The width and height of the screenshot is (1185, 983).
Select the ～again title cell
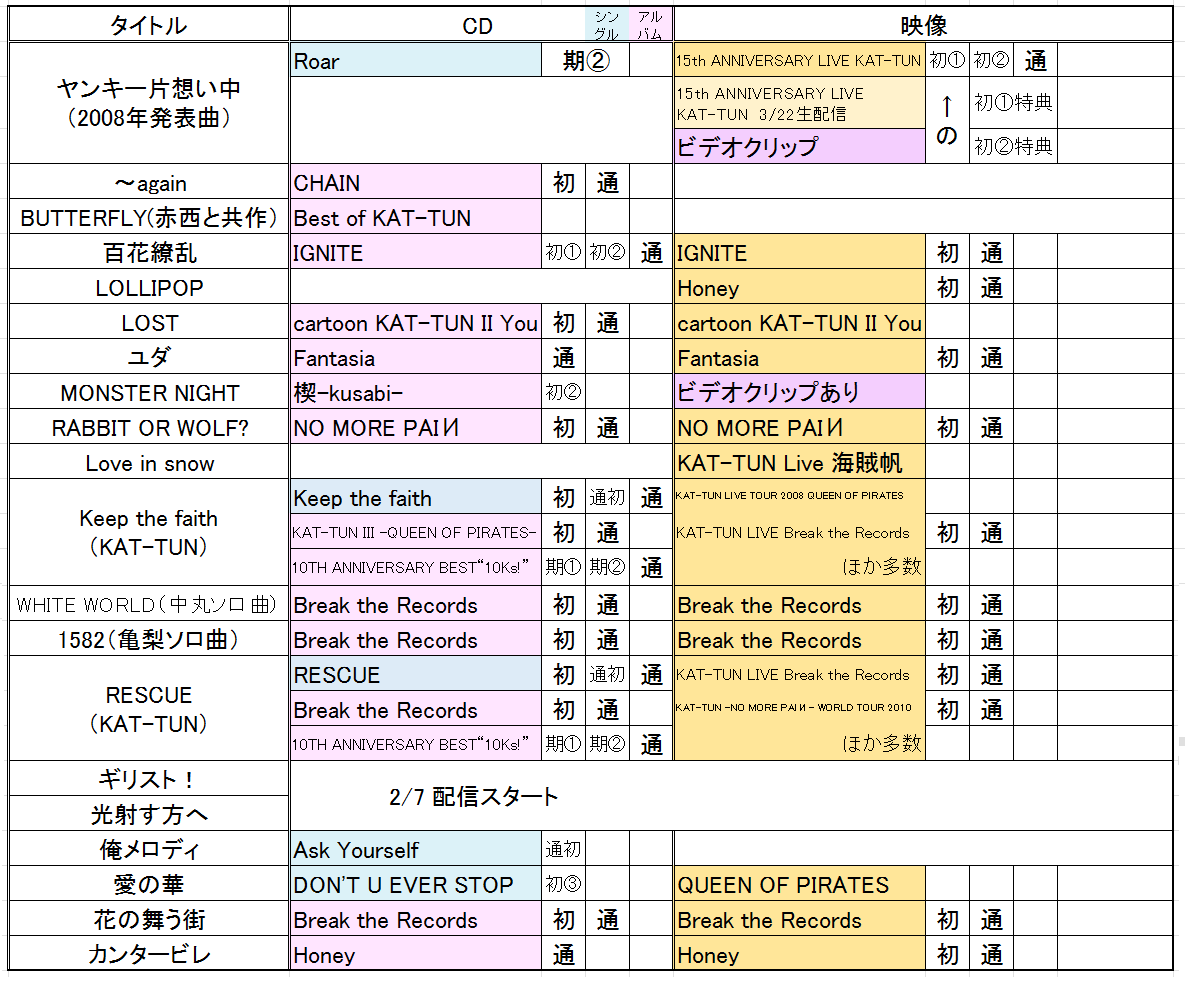[149, 183]
